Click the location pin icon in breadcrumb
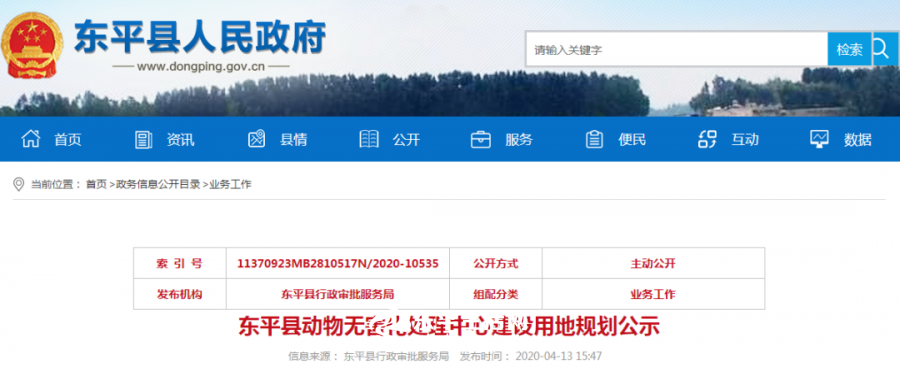This screenshot has width=900, height=369. 18,184
